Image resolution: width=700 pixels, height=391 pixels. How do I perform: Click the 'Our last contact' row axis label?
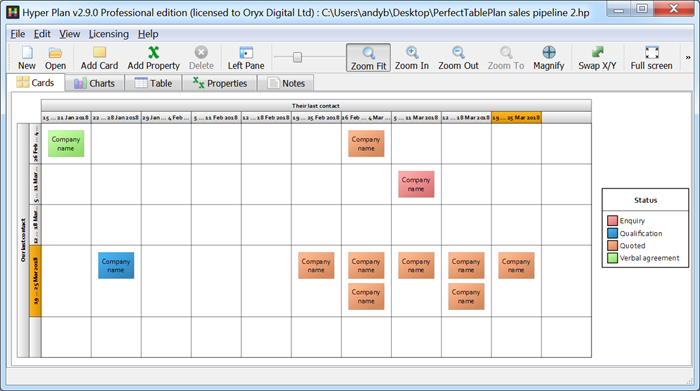[23, 240]
